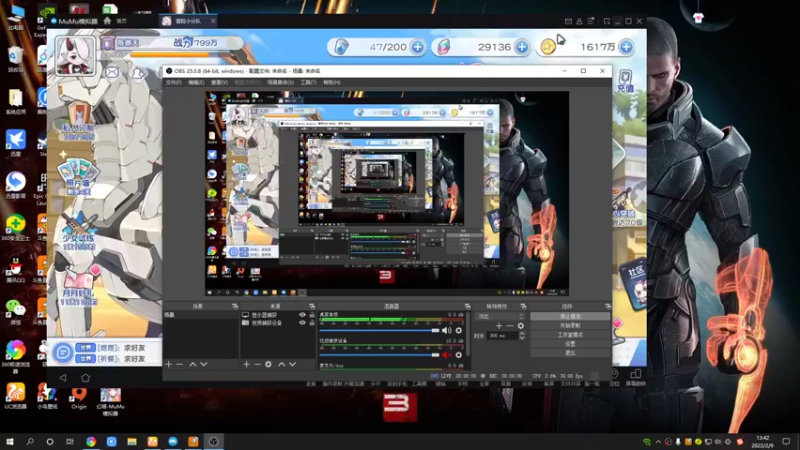Switch to MuMu emulator home tab

coord(116,20)
